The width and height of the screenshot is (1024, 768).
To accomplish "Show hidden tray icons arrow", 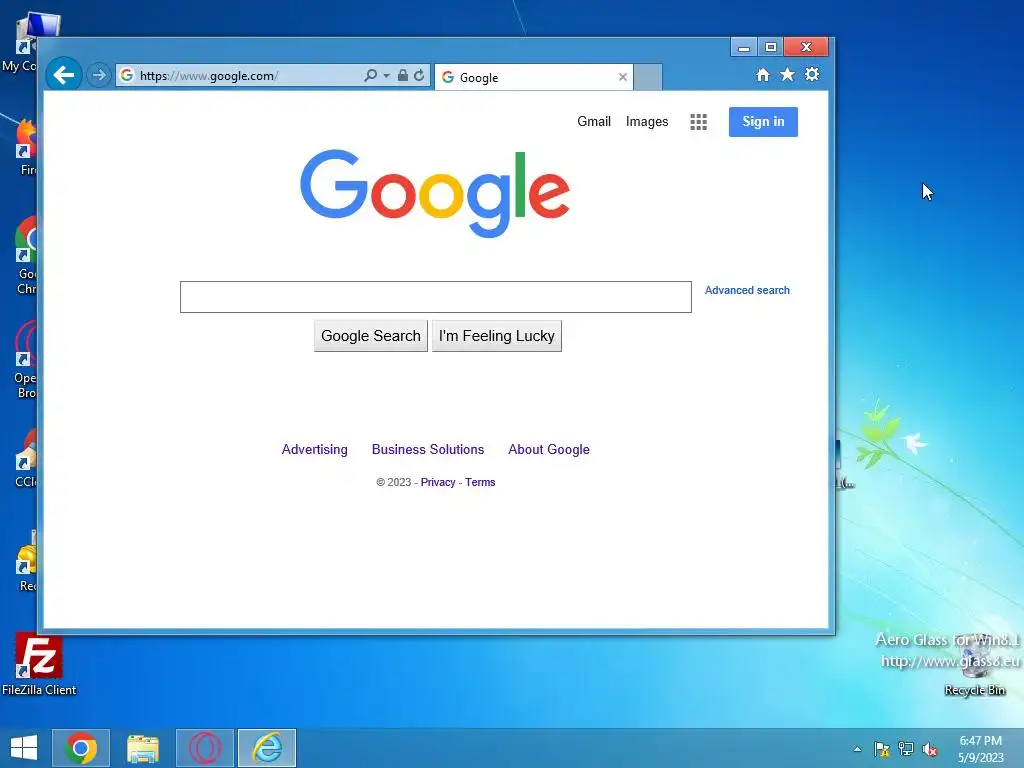I will 857,749.
